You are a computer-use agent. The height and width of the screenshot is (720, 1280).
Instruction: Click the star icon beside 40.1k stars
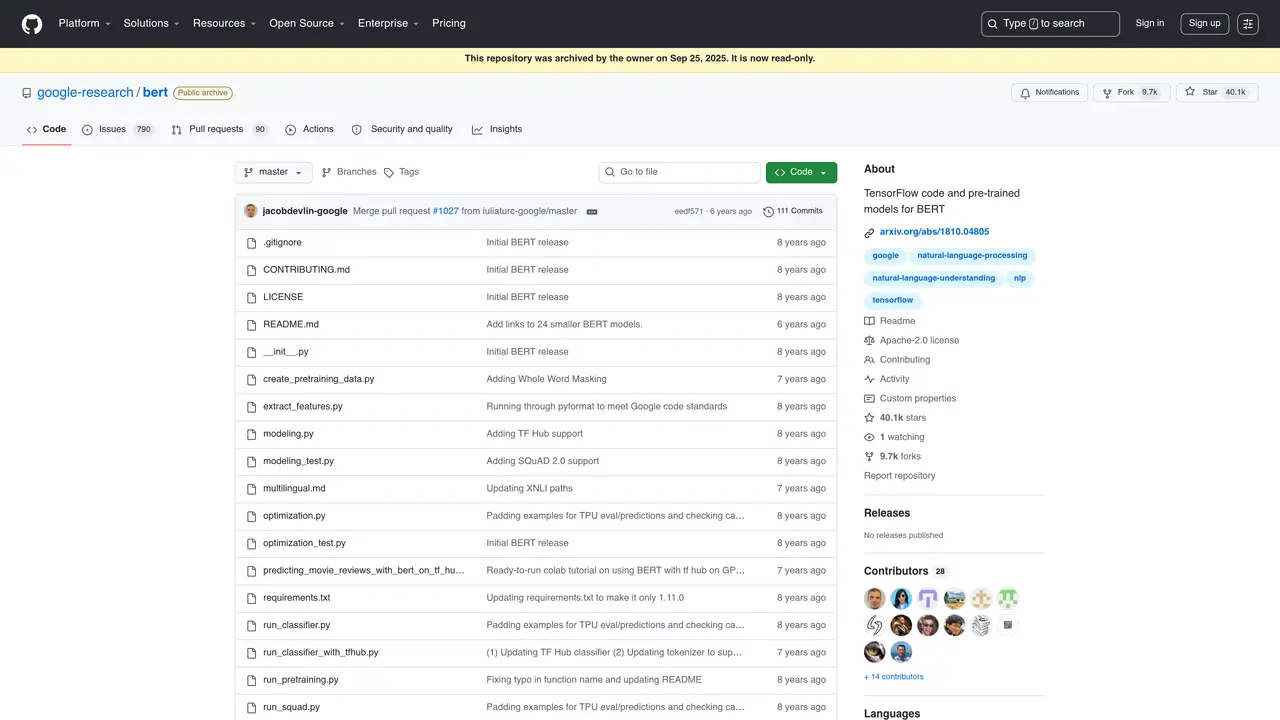(870, 418)
